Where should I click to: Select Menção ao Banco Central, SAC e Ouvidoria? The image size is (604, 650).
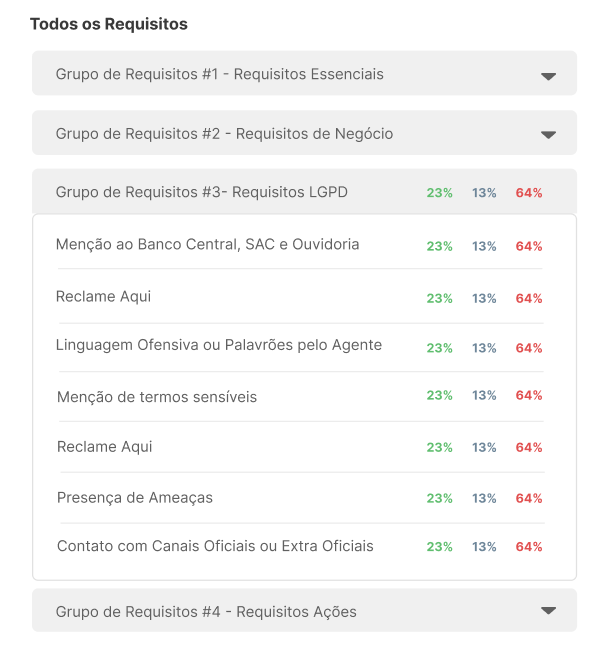(207, 245)
